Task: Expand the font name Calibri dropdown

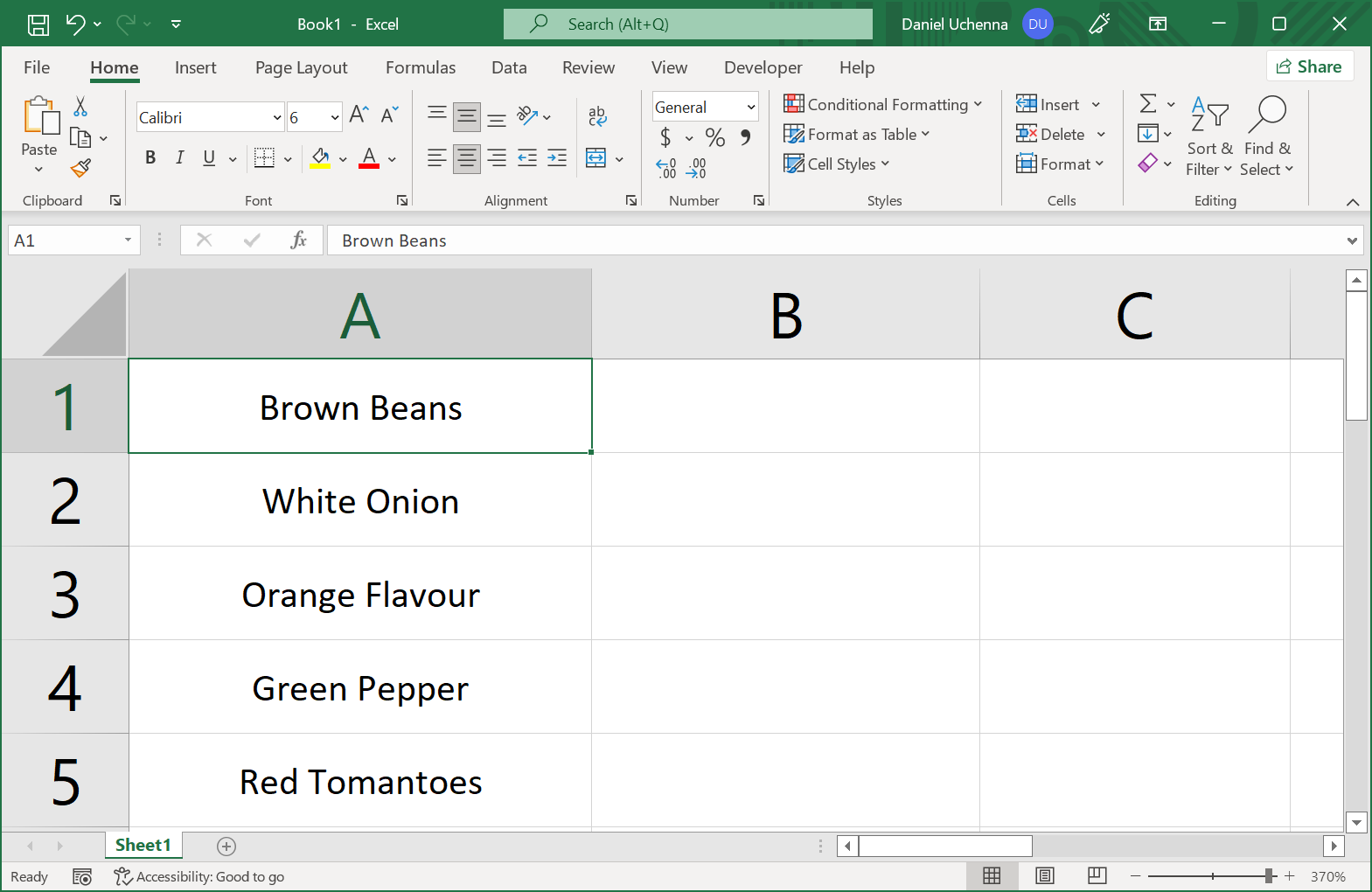Action: click(x=277, y=117)
